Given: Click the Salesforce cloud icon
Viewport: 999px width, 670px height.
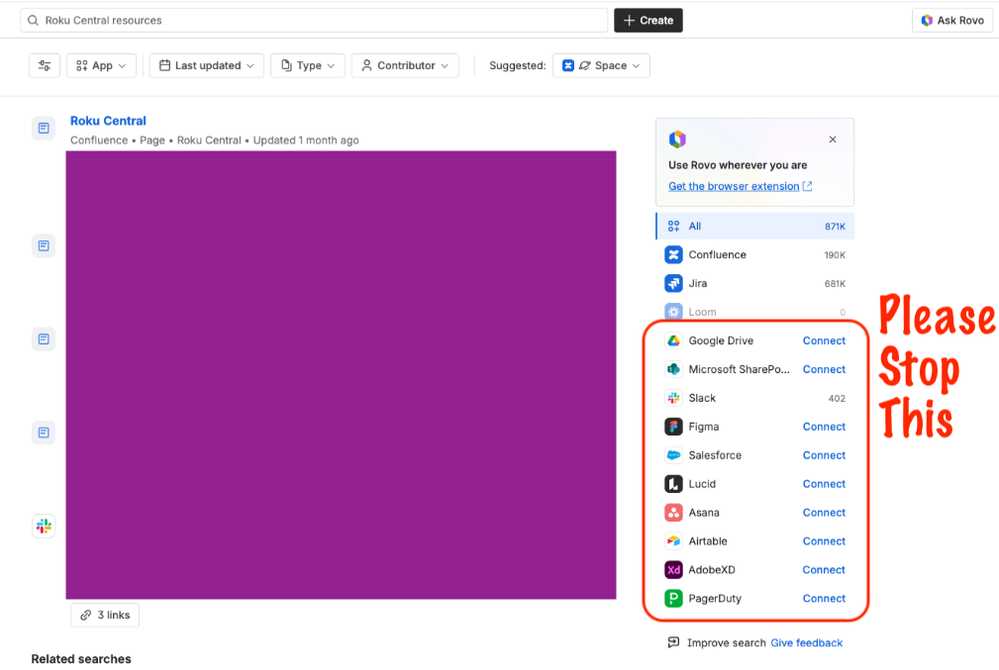Looking at the screenshot, I should [x=673, y=455].
